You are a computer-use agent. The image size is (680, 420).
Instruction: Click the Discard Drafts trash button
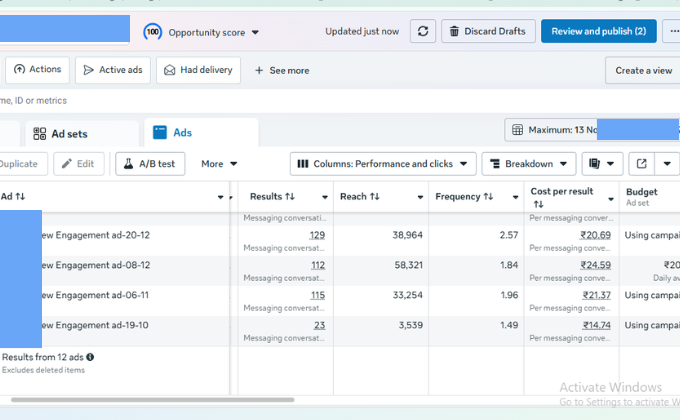487,32
